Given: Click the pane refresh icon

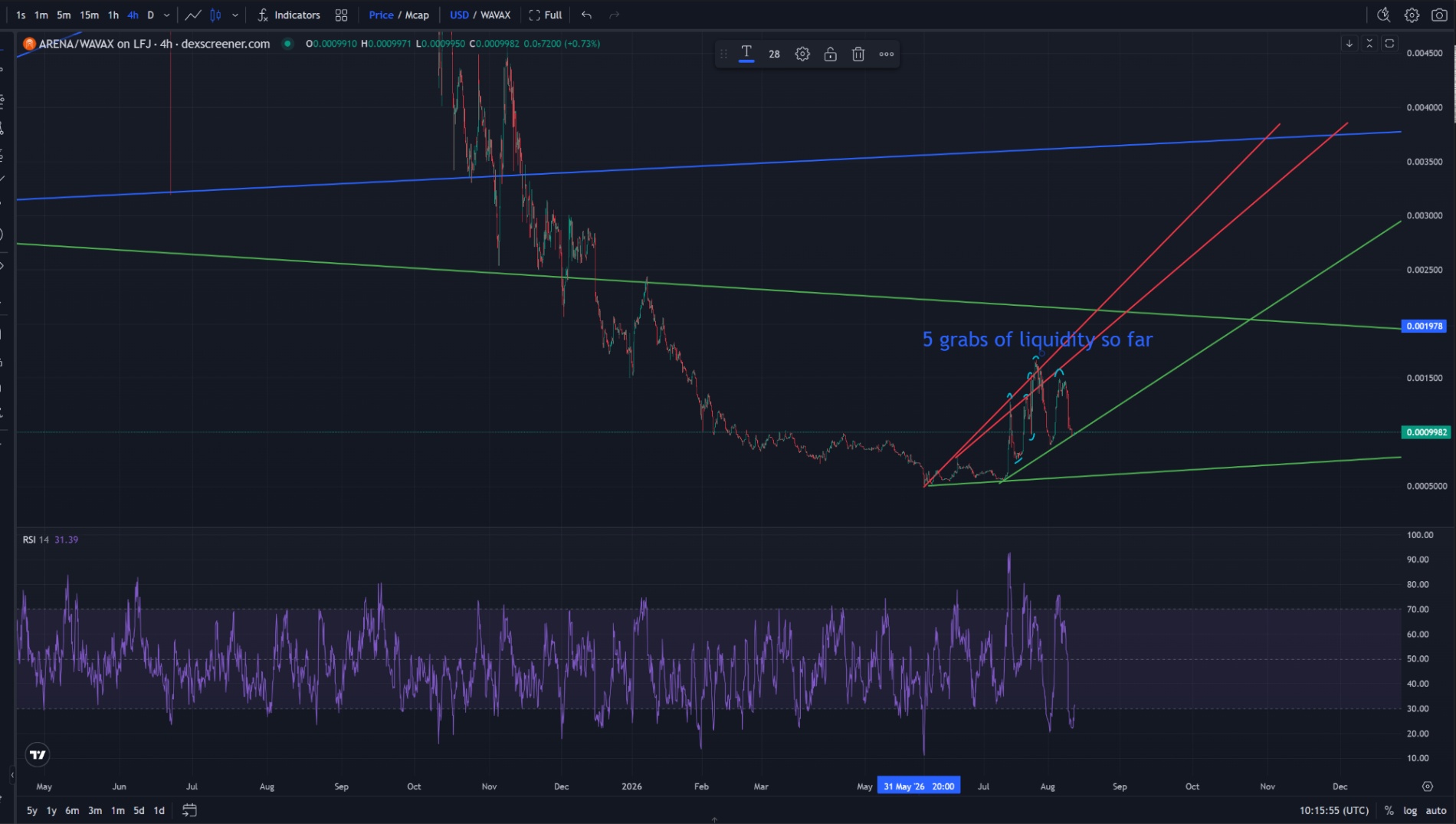Looking at the screenshot, I should point(1389,44).
